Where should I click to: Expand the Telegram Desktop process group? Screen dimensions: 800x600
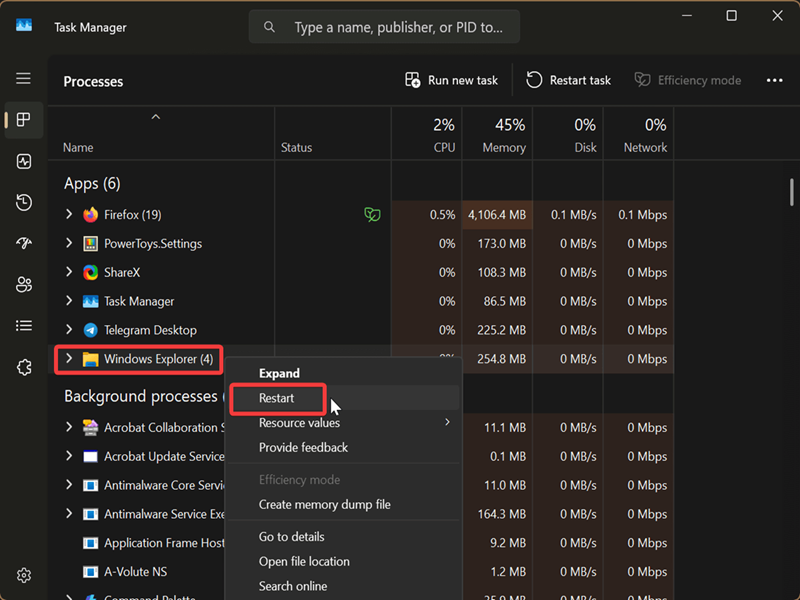click(x=69, y=330)
